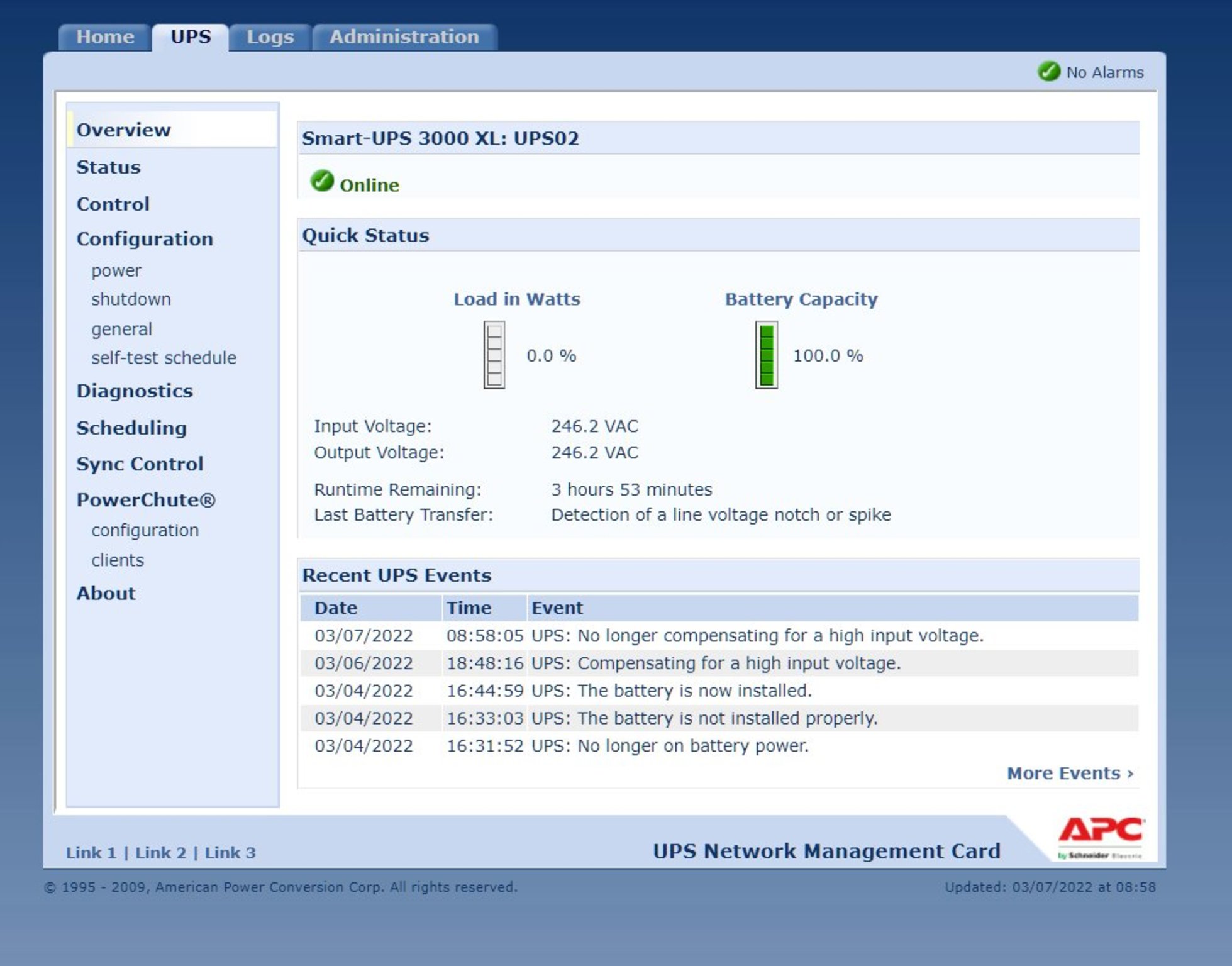The height and width of the screenshot is (966, 1232).
Task: Open the PowerChute section
Action: pos(146,500)
